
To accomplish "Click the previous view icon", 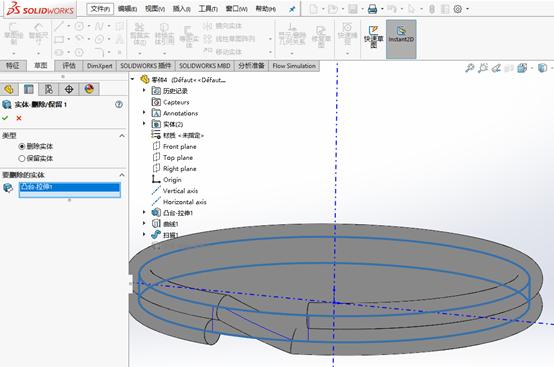I will click(496, 68).
